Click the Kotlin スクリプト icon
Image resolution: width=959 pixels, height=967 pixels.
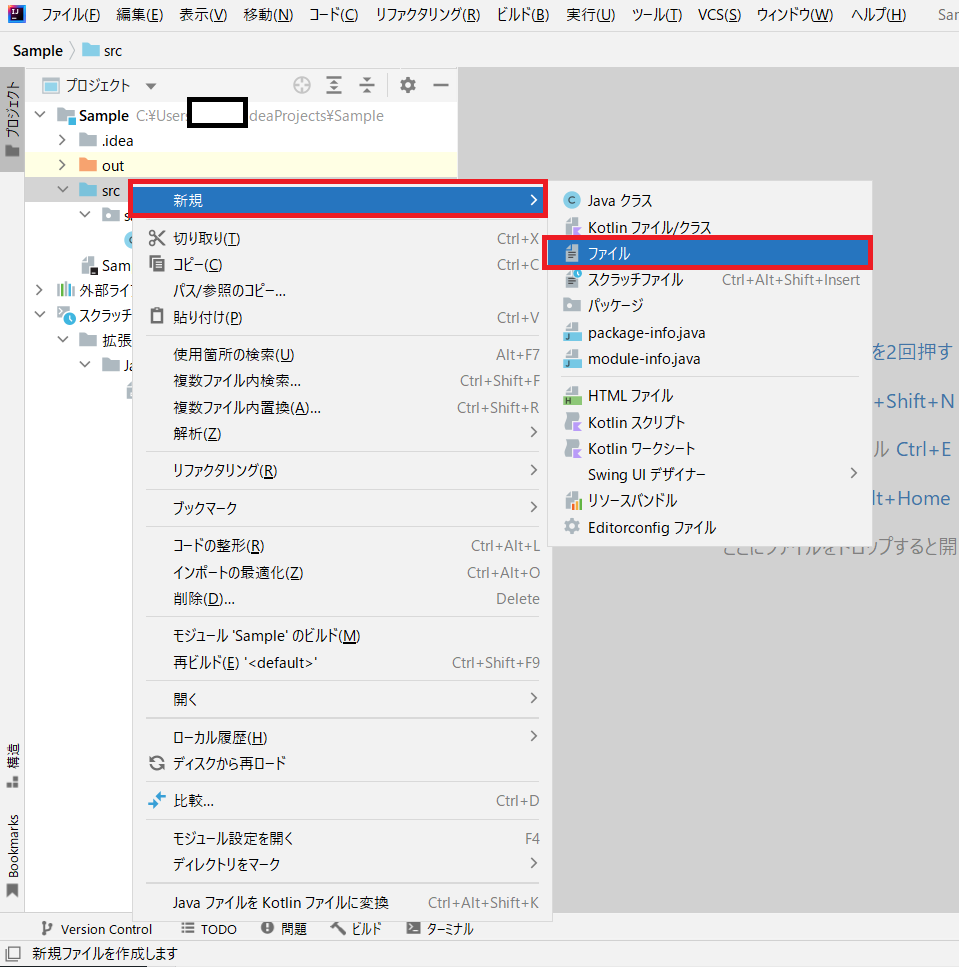(572, 422)
